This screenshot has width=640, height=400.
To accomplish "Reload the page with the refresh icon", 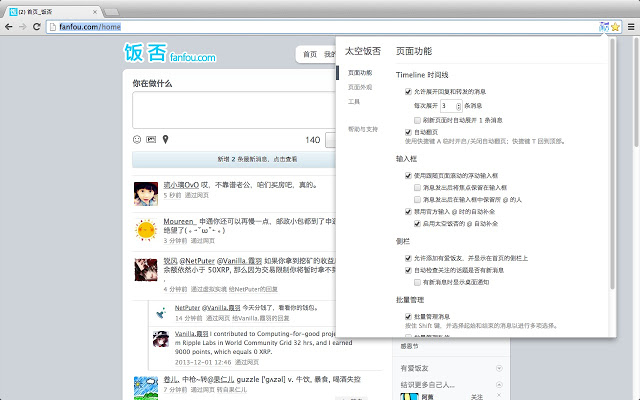I will tap(37, 27).
